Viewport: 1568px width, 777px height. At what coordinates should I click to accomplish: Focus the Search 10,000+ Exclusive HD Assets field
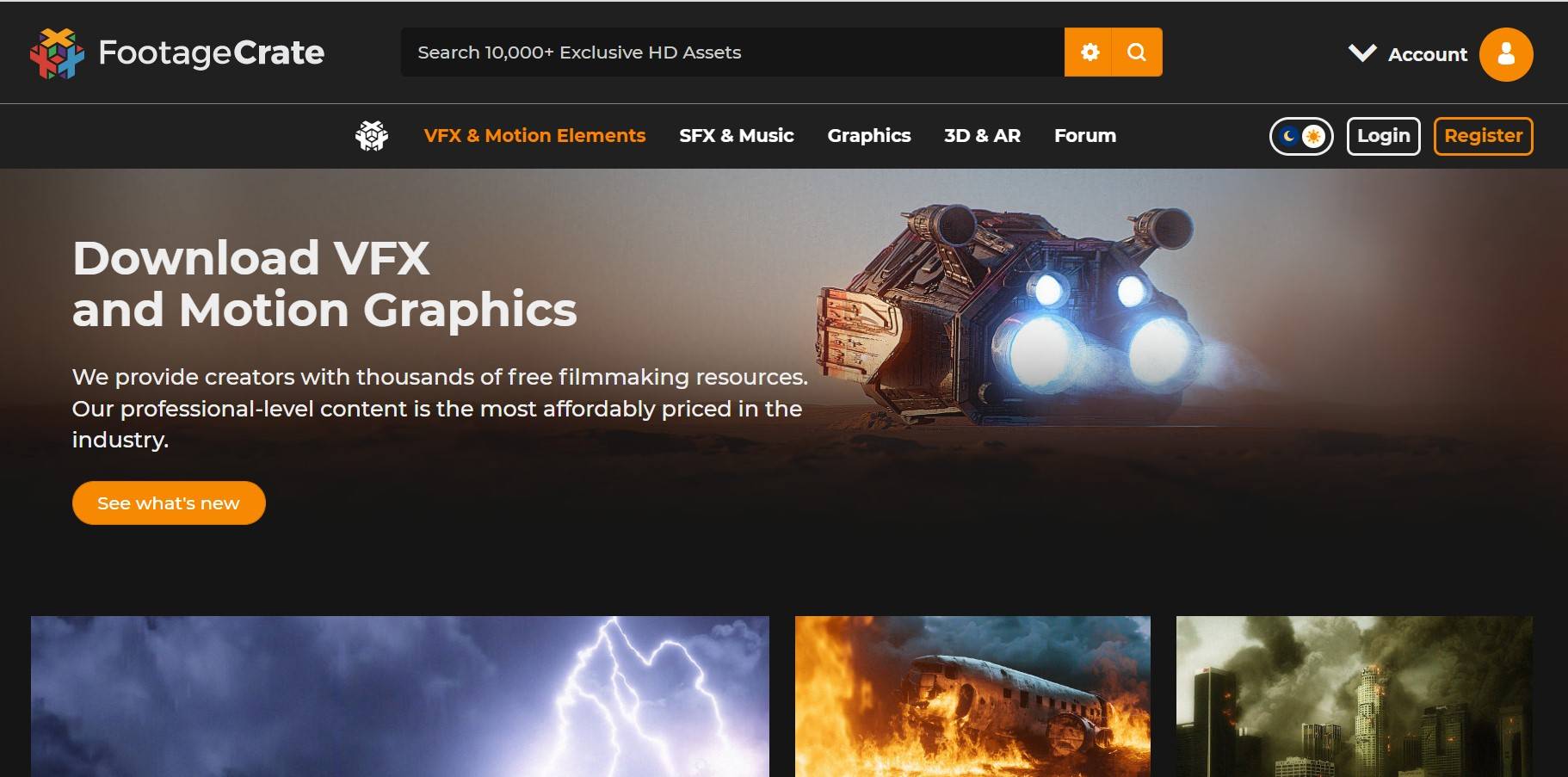pos(732,52)
